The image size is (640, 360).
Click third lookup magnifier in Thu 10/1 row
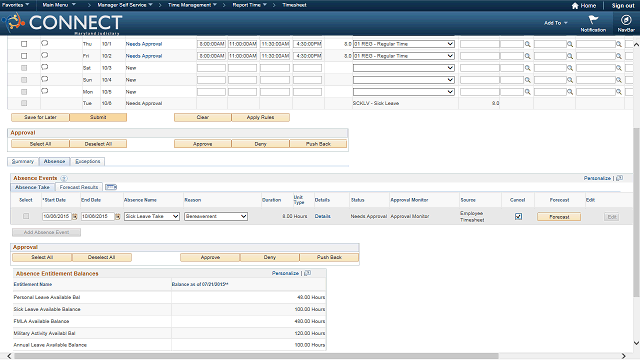click(619, 44)
